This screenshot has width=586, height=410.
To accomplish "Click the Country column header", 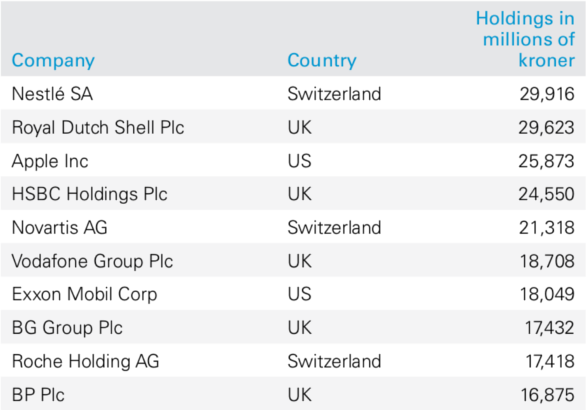I will tap(322, 61).
